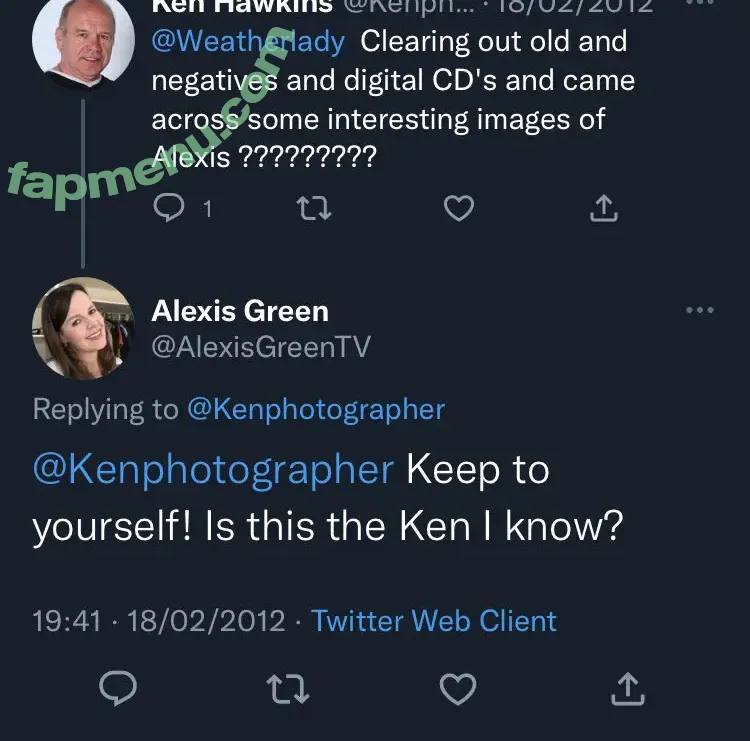Retweet Alexis Green's reply
Screen dimensions: 750x741
click(289, 688)
